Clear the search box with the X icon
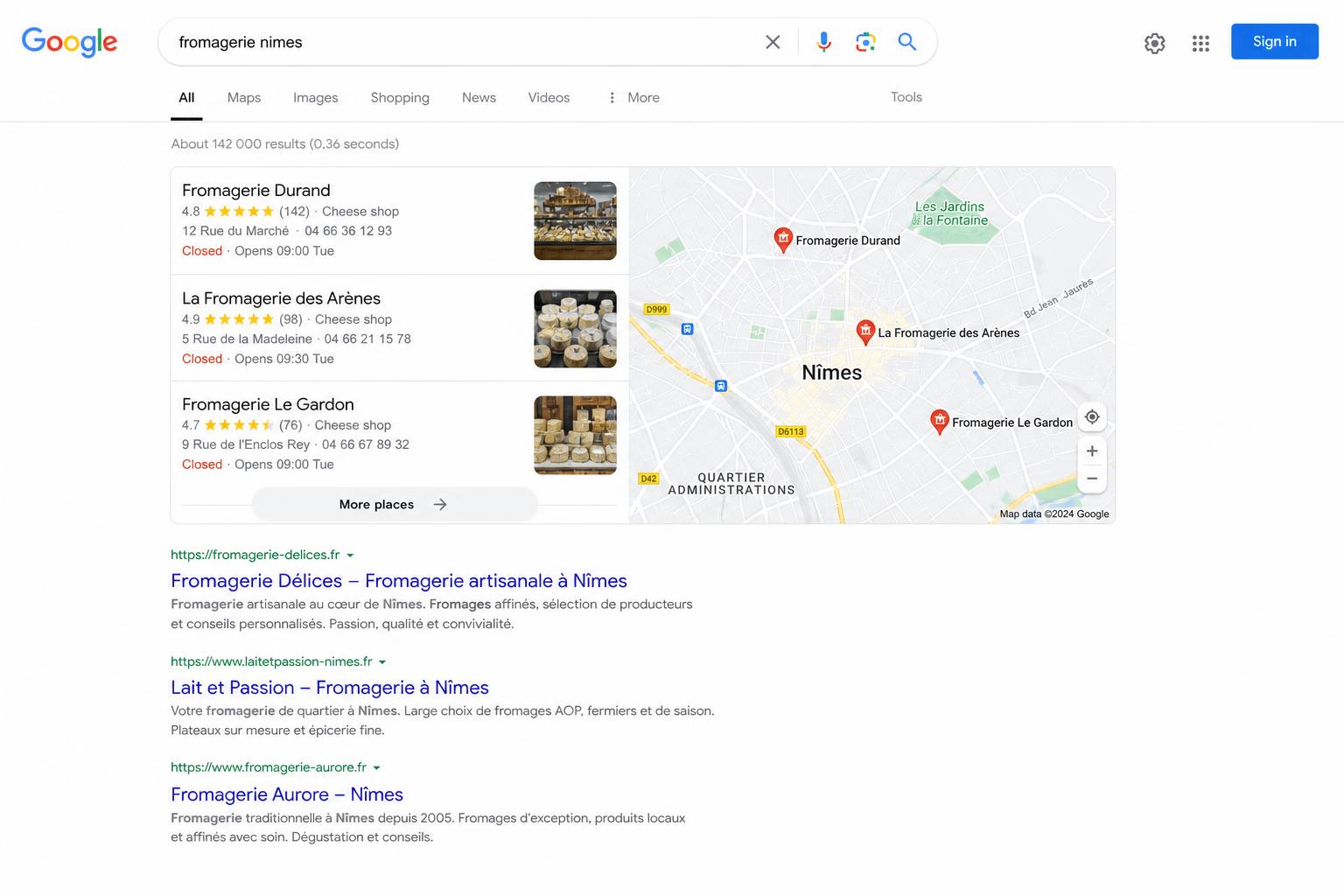 [773, 42]
